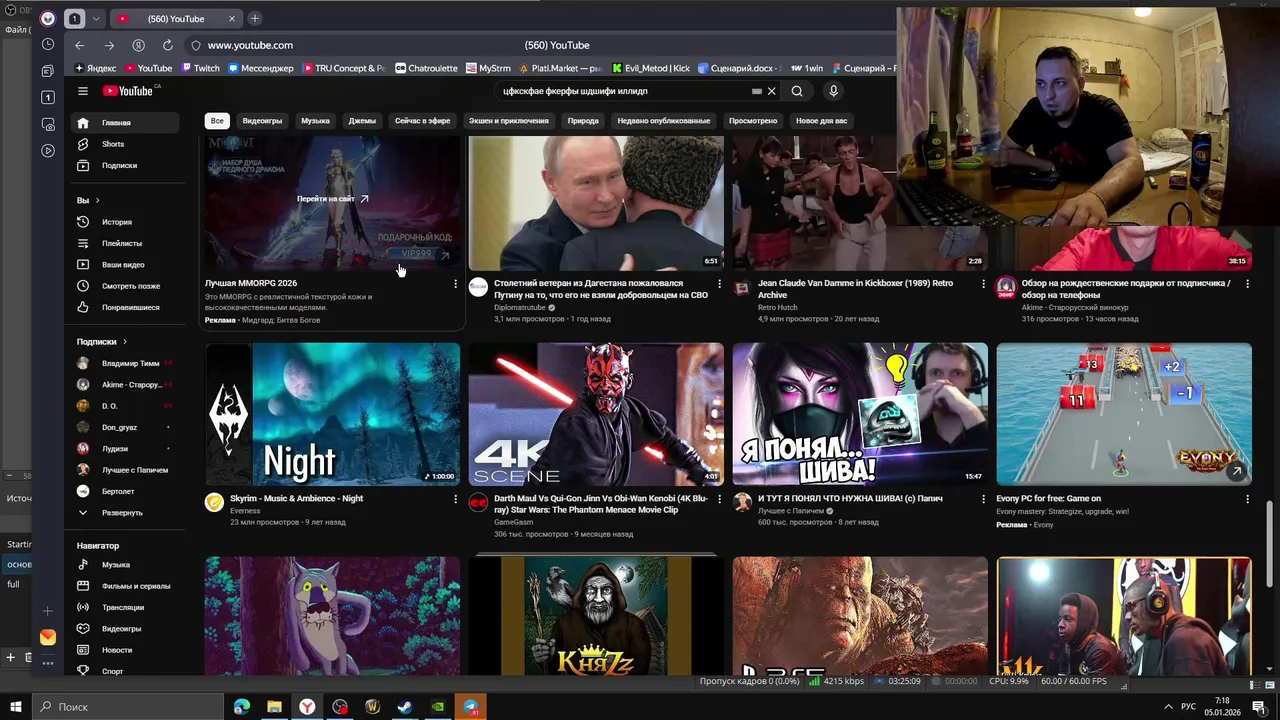Screen dimensions: 1280x720
Task: Select the Музыка filter chip
Action: [315, 120]
